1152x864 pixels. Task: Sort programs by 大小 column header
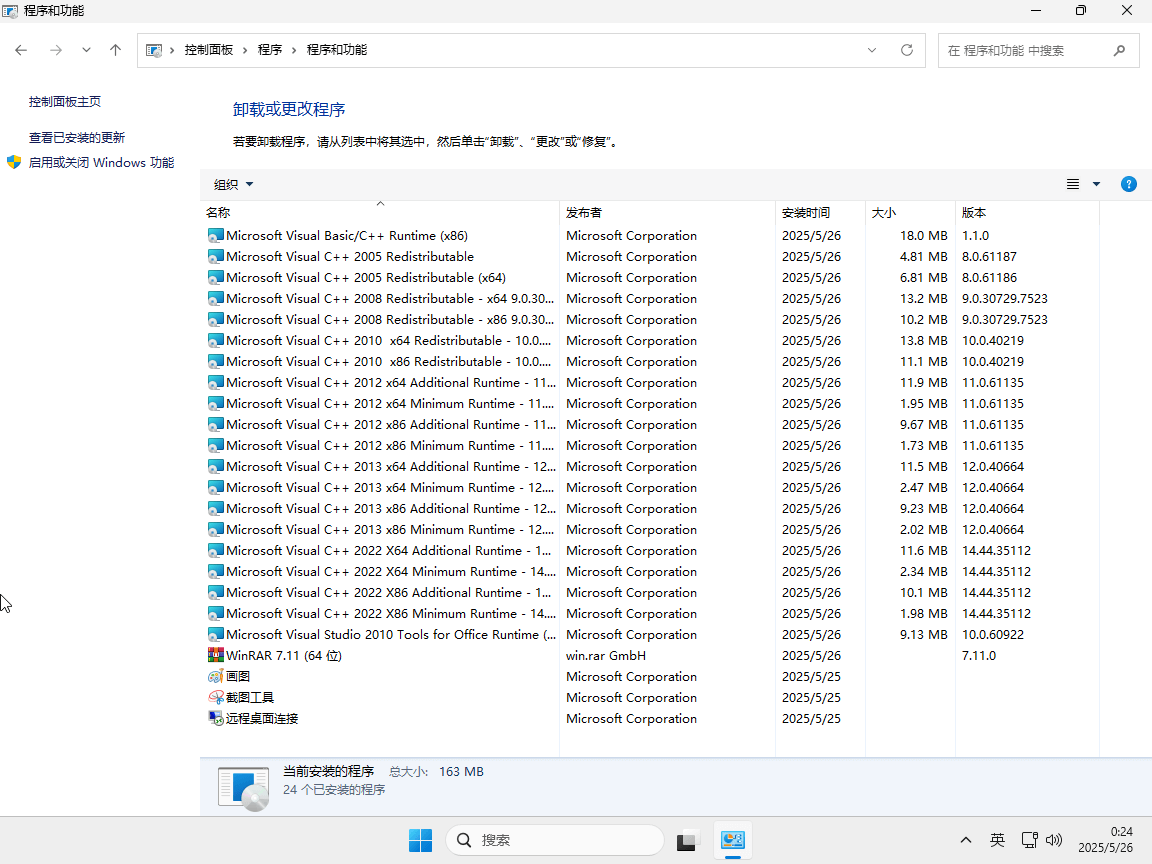(884, 213)
